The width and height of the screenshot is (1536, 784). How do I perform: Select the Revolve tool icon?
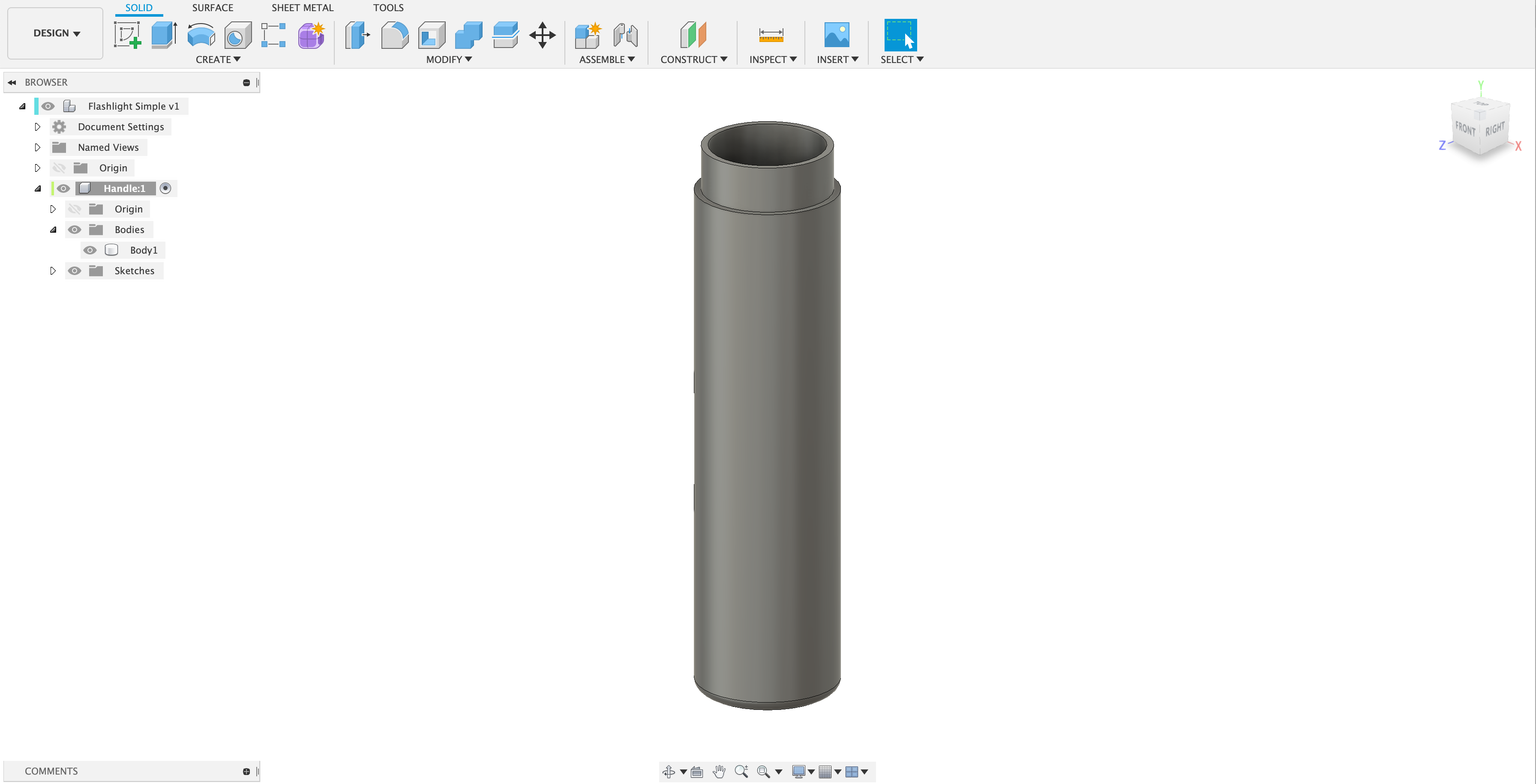[x=201, y=35]
